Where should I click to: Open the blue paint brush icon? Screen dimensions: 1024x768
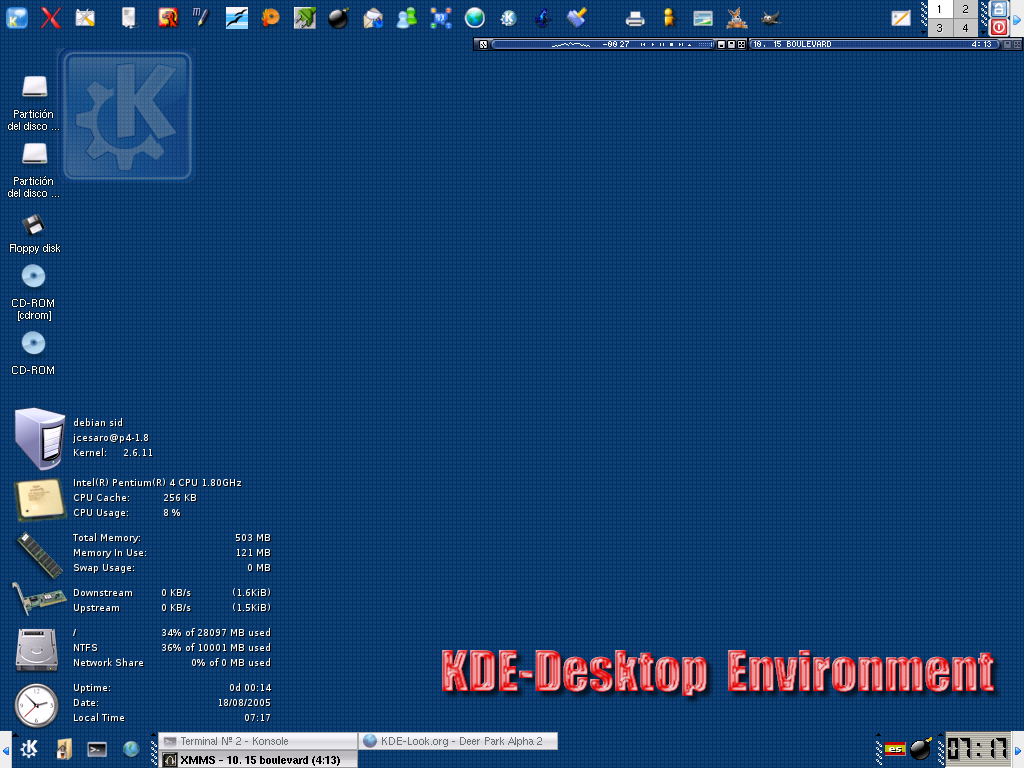pyautogui.click(x=577, y=18)
